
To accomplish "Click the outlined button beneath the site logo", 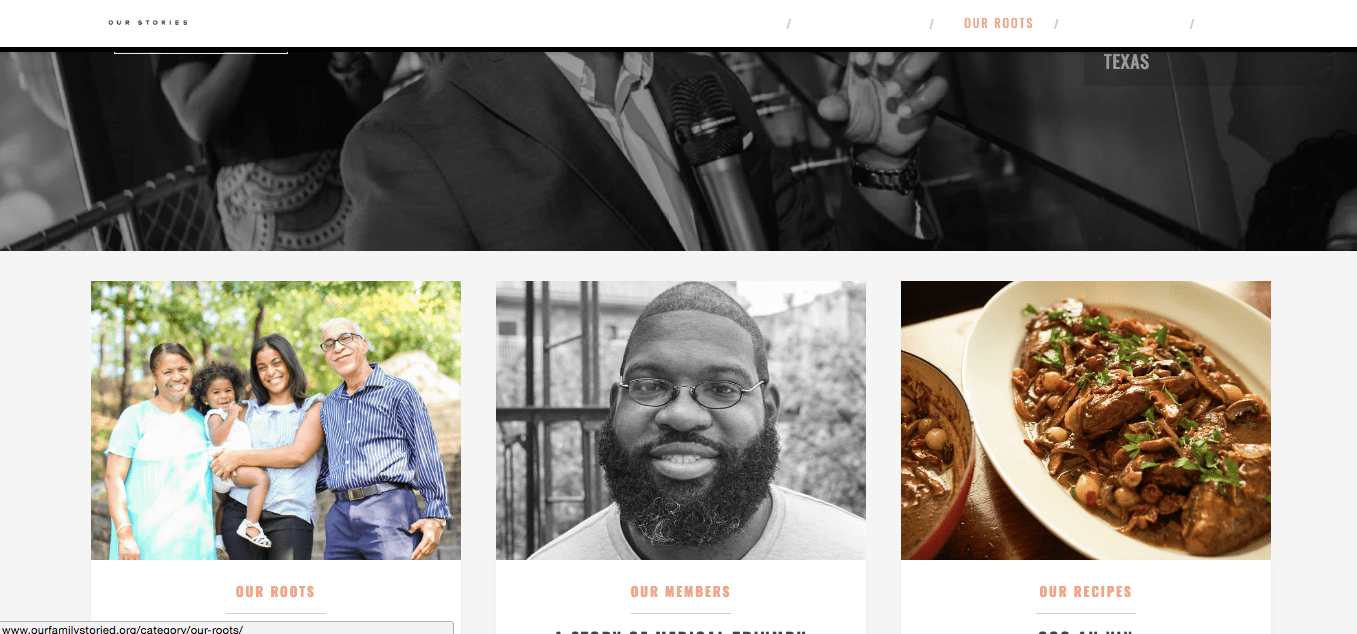I will (x=201, y=50).
